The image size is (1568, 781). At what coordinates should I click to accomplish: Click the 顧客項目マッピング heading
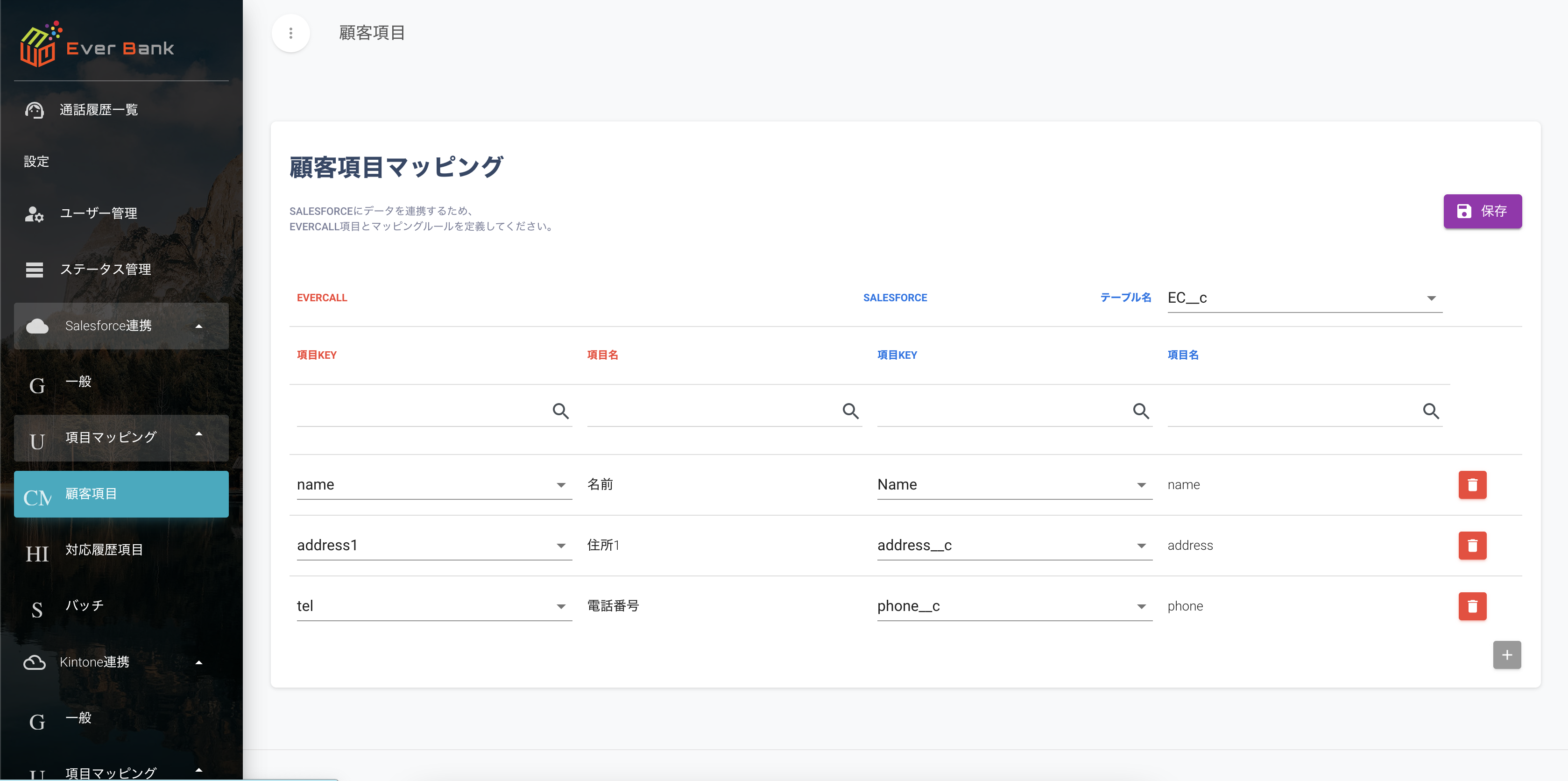point(396,167)
